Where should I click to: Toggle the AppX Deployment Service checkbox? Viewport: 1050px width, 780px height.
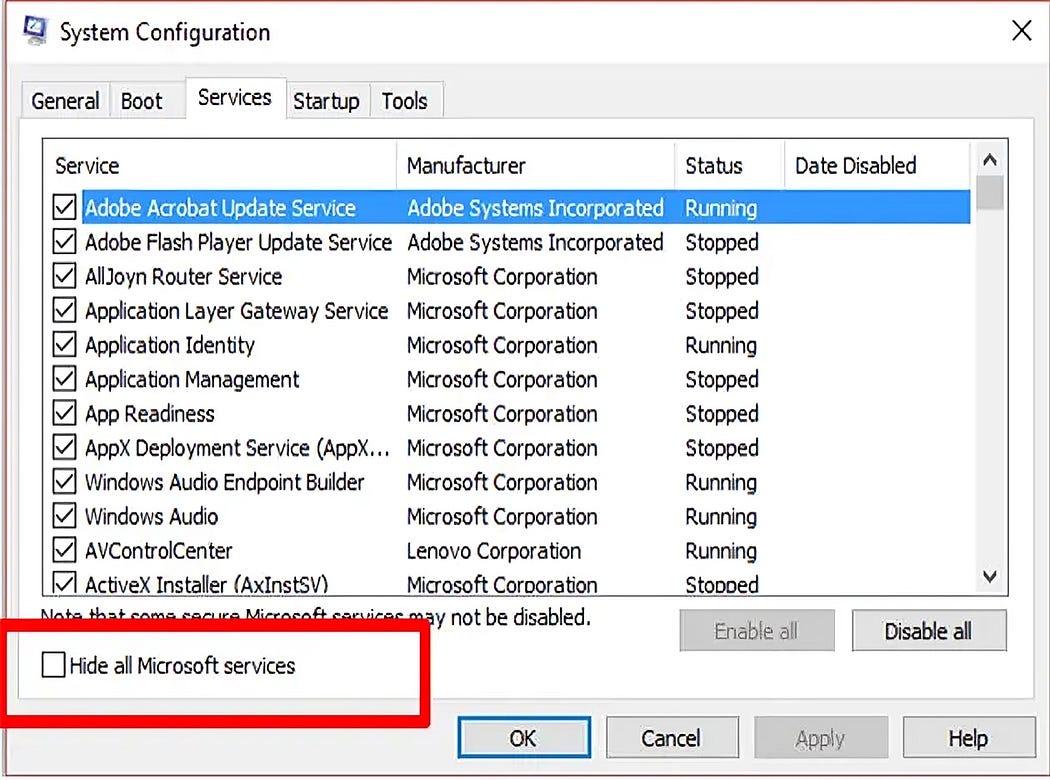[x=64, y=447]
